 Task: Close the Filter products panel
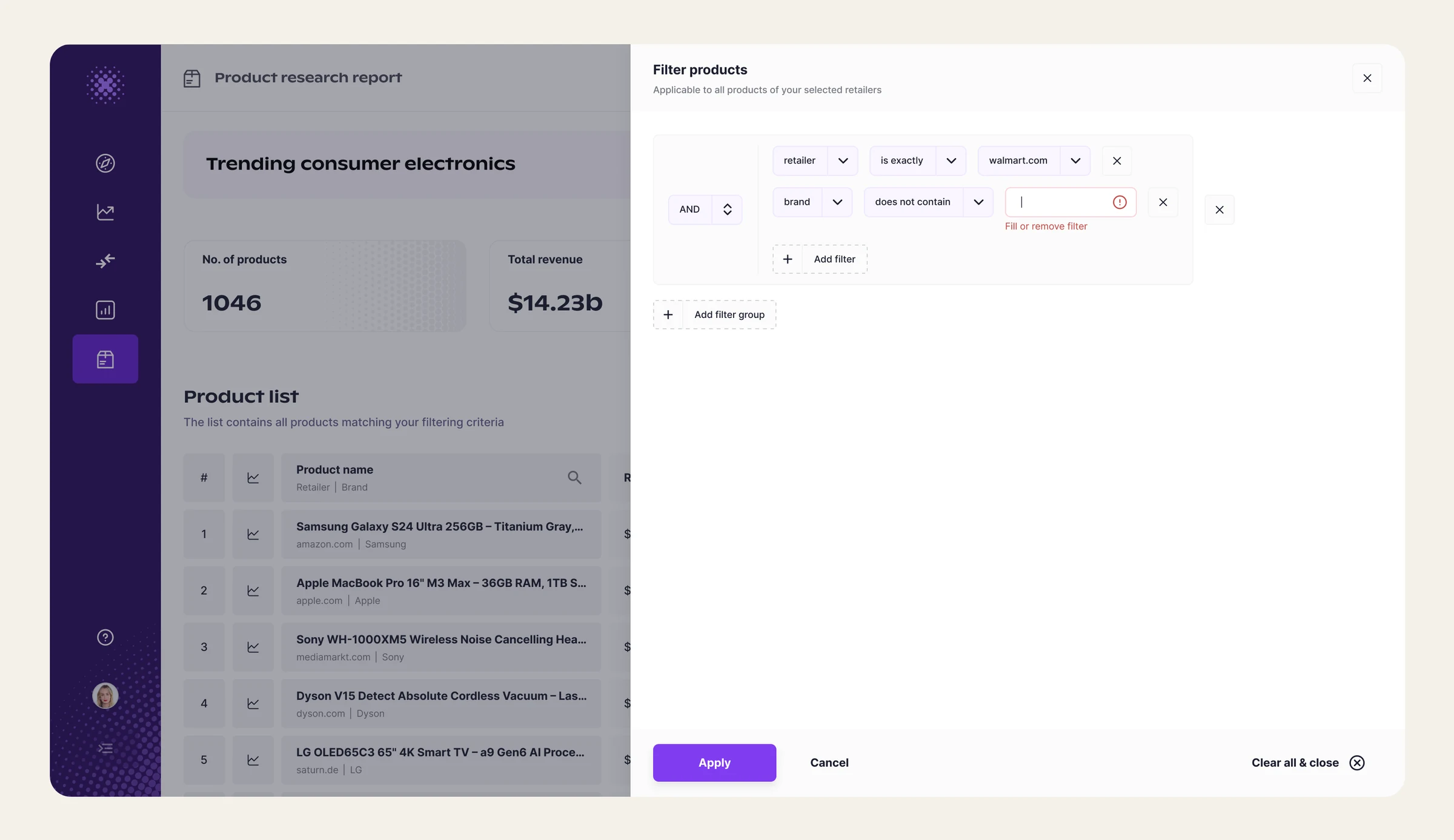tap(1367, 78)
